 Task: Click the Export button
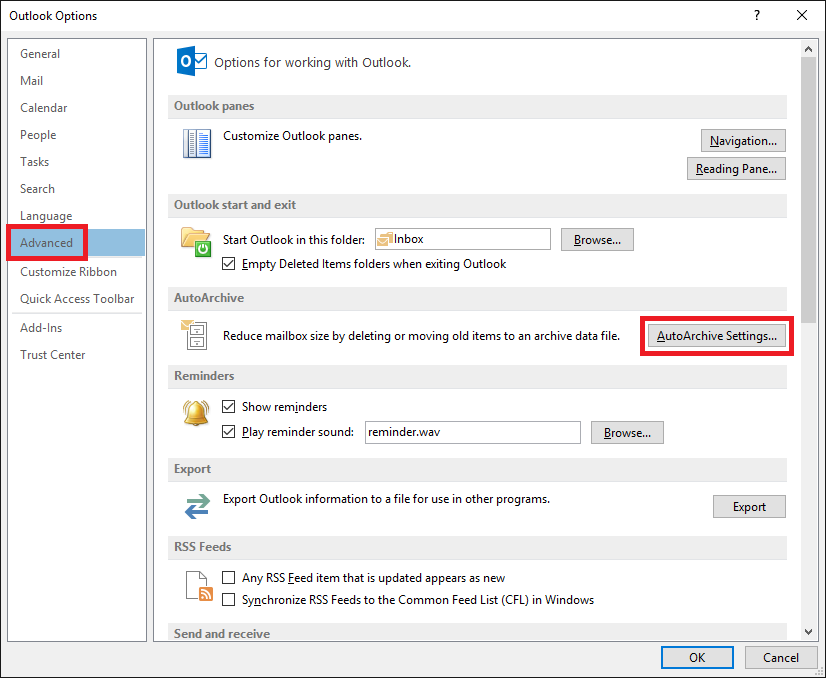(x=749, y=506)
